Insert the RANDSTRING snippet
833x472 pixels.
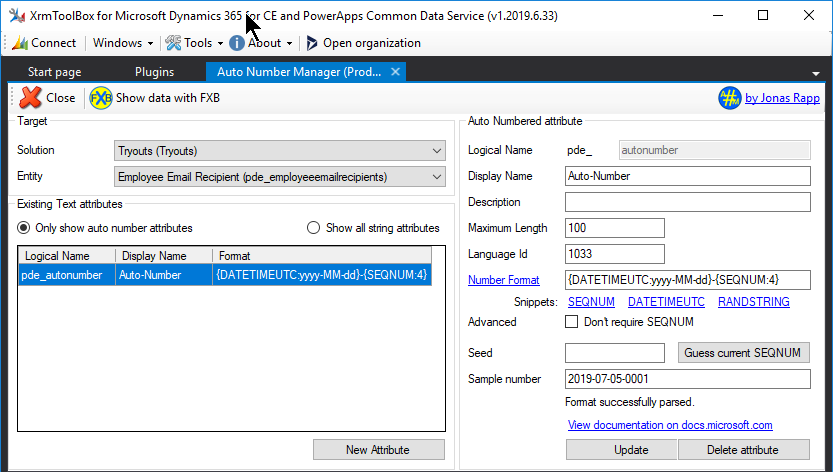[754, 302]
